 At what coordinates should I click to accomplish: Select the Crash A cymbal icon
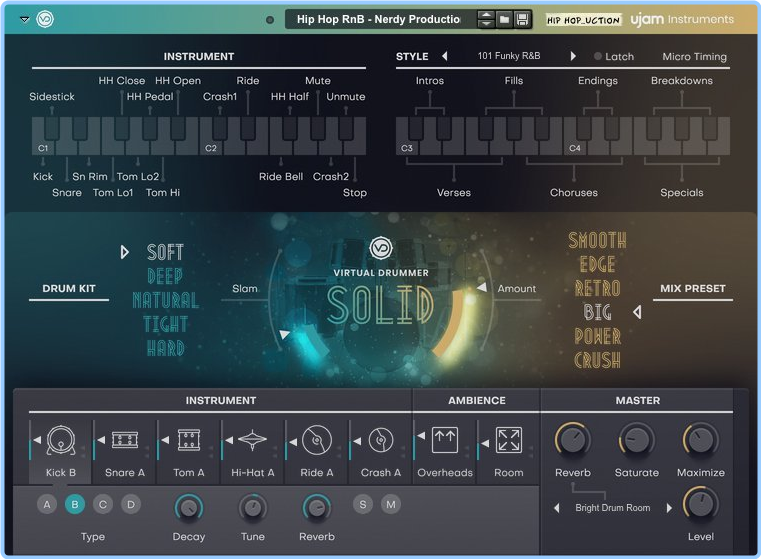380,440
